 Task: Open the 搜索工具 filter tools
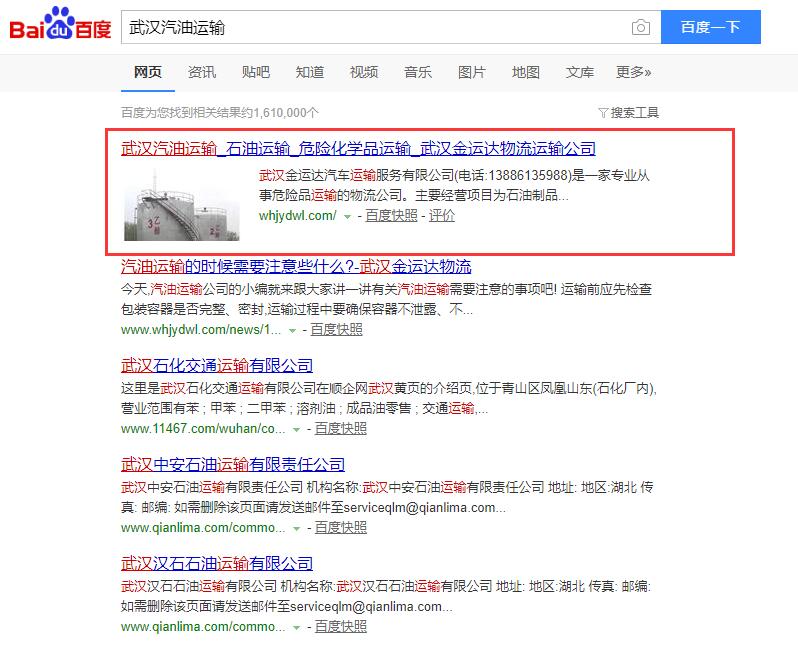coord(628,113)
